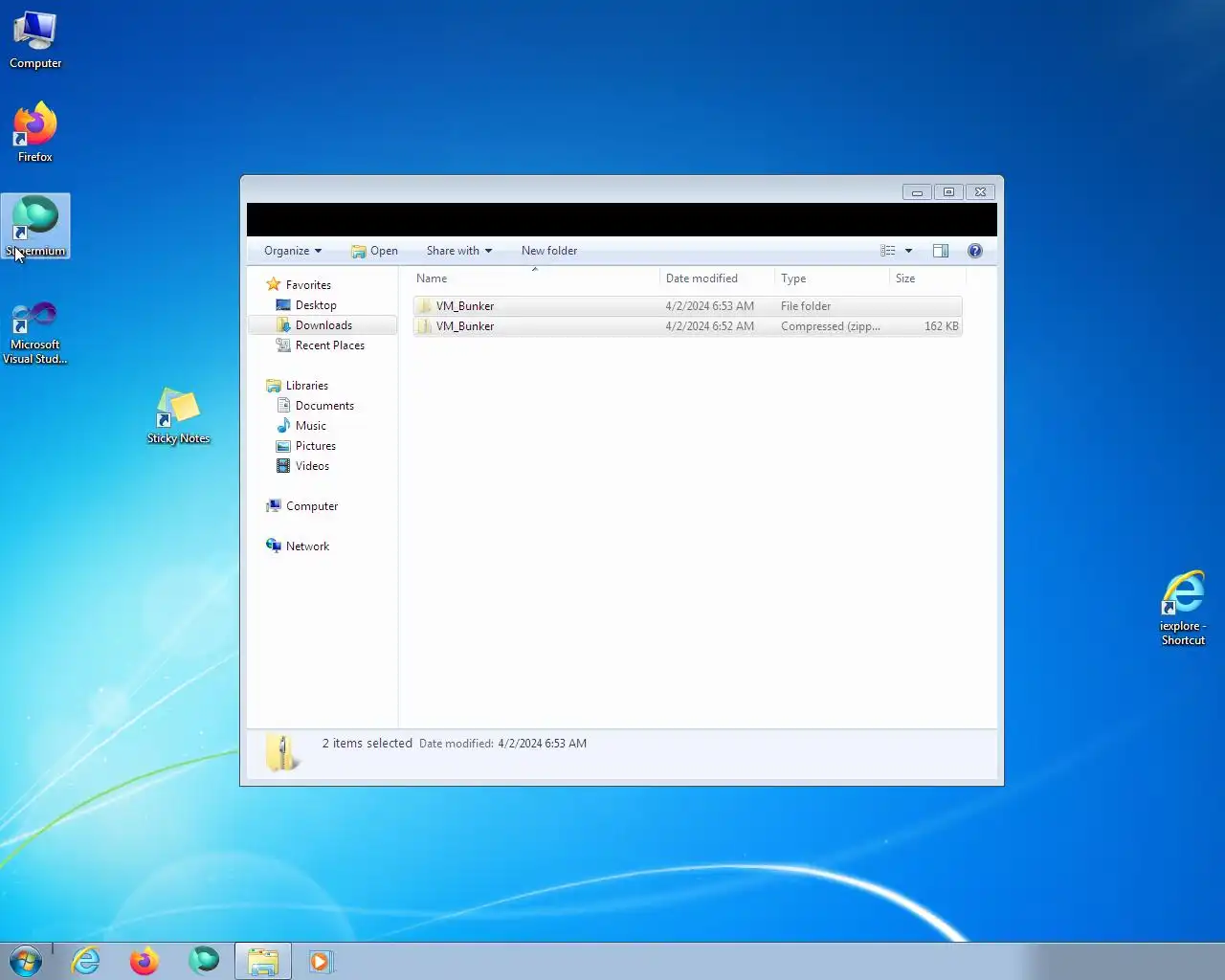Viewport: 1225px width, 980px height.
Task: Select Microsoft Visual Studio desktop shortcut
Action: [35, 332]
